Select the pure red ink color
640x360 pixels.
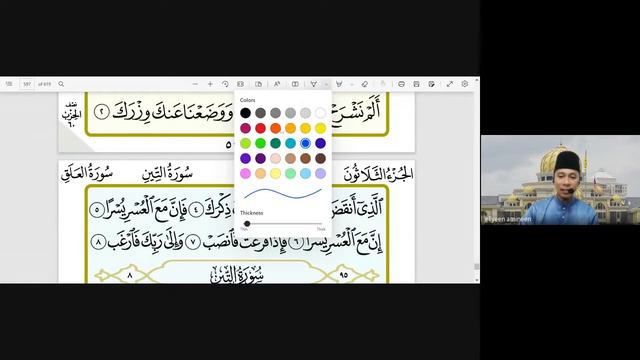[260, 128]
